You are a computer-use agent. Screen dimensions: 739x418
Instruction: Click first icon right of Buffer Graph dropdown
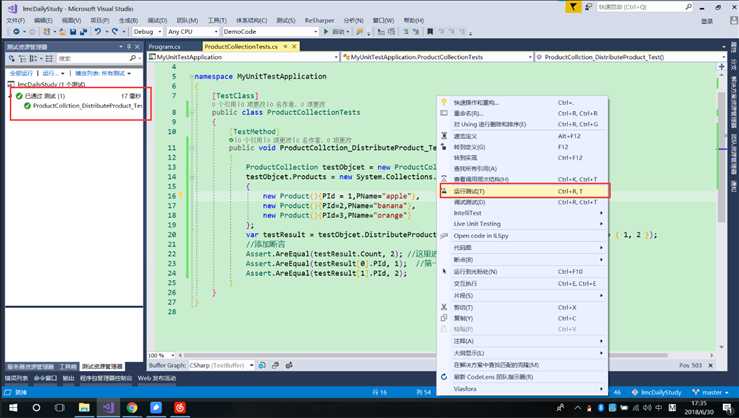tap(262, 365)
